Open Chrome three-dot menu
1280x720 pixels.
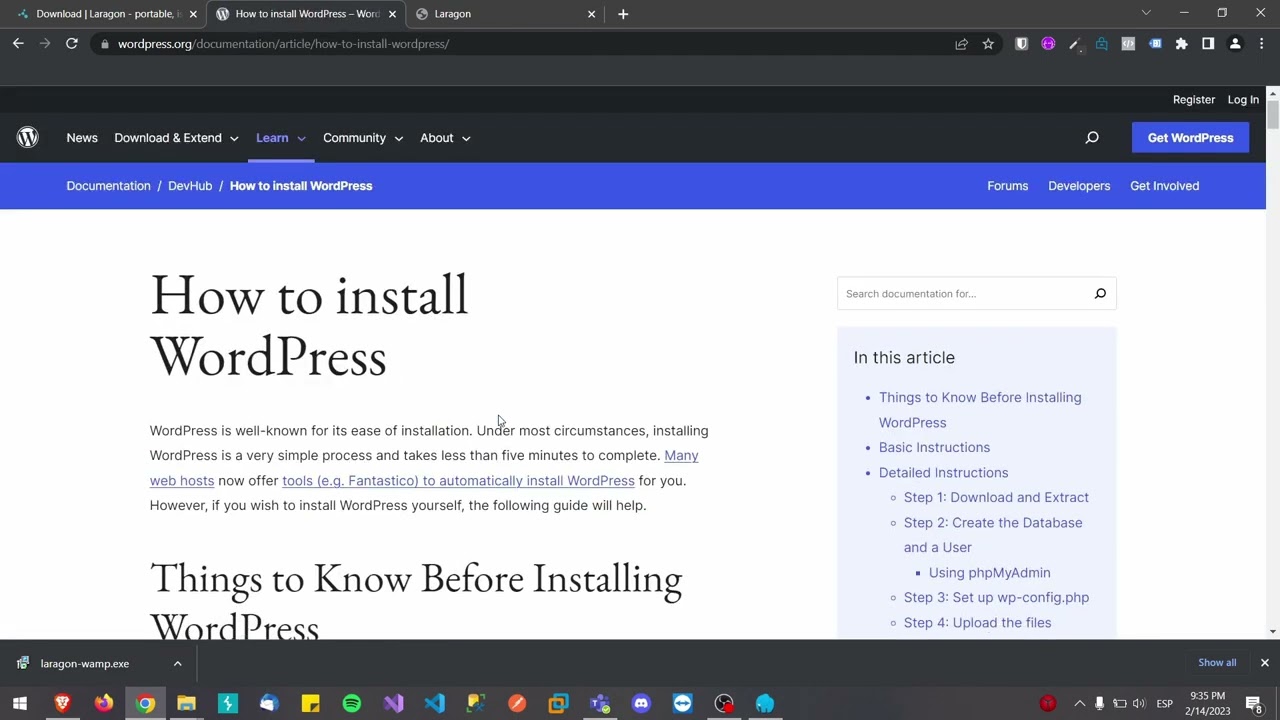pos(1262,44)
